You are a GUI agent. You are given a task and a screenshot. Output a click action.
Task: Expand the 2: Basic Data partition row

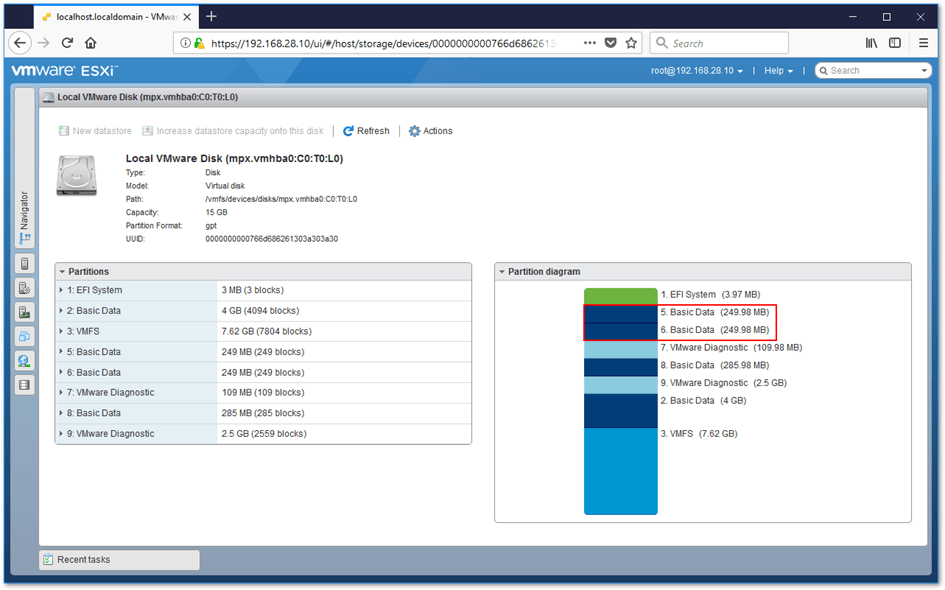(61, 310)
